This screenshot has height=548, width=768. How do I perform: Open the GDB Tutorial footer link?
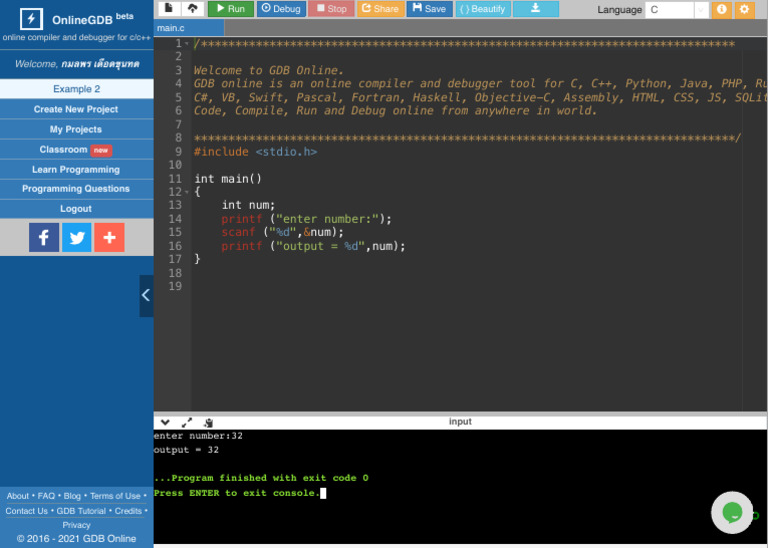[x=80, y=511]
